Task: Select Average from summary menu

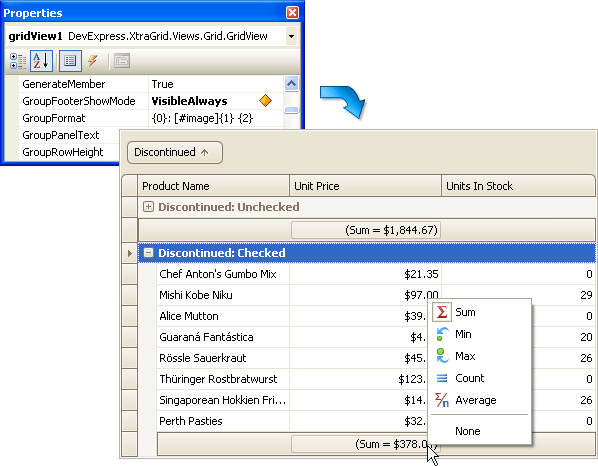Action: [x=476, y=400]
